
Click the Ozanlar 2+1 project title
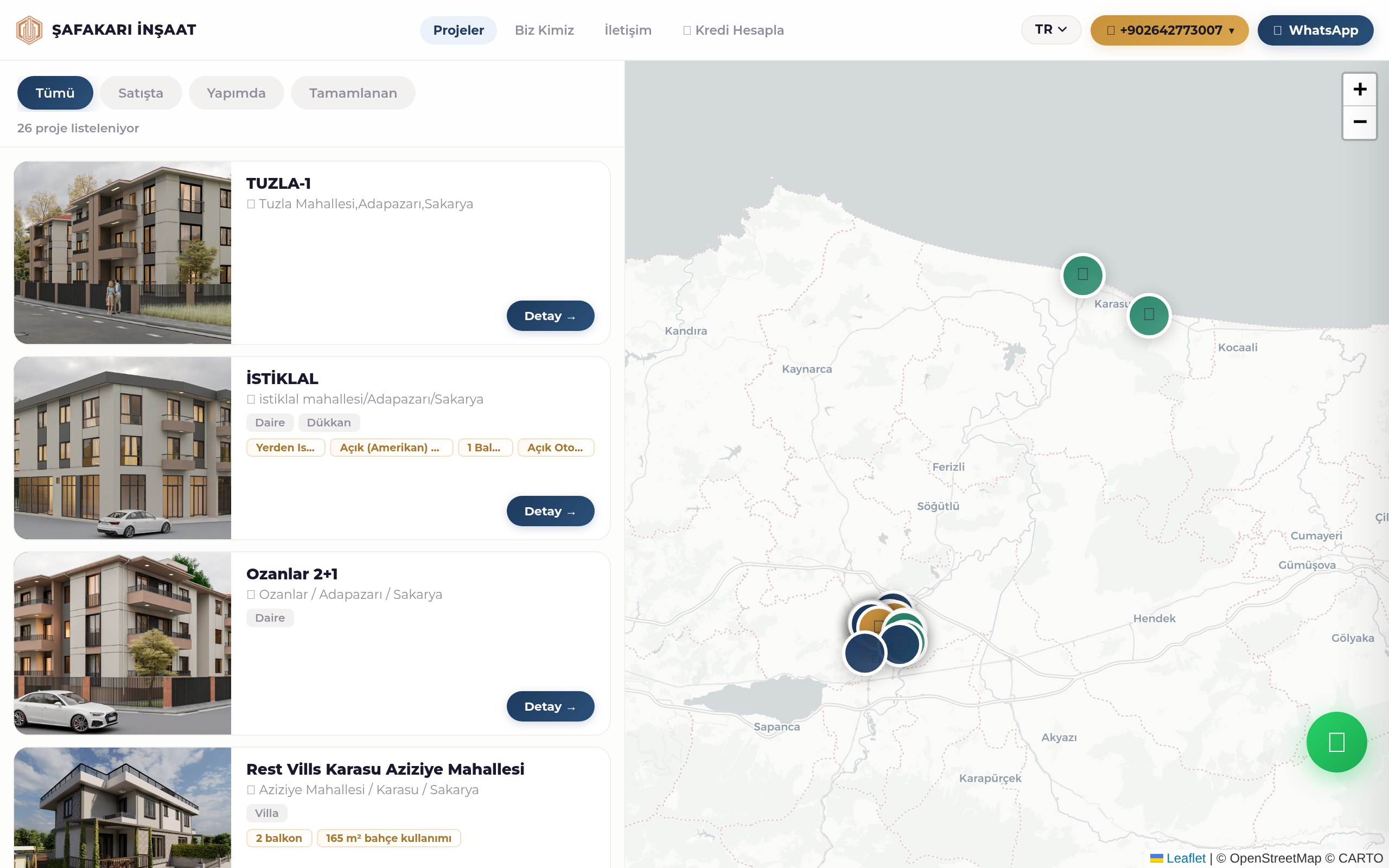[291, 574]
